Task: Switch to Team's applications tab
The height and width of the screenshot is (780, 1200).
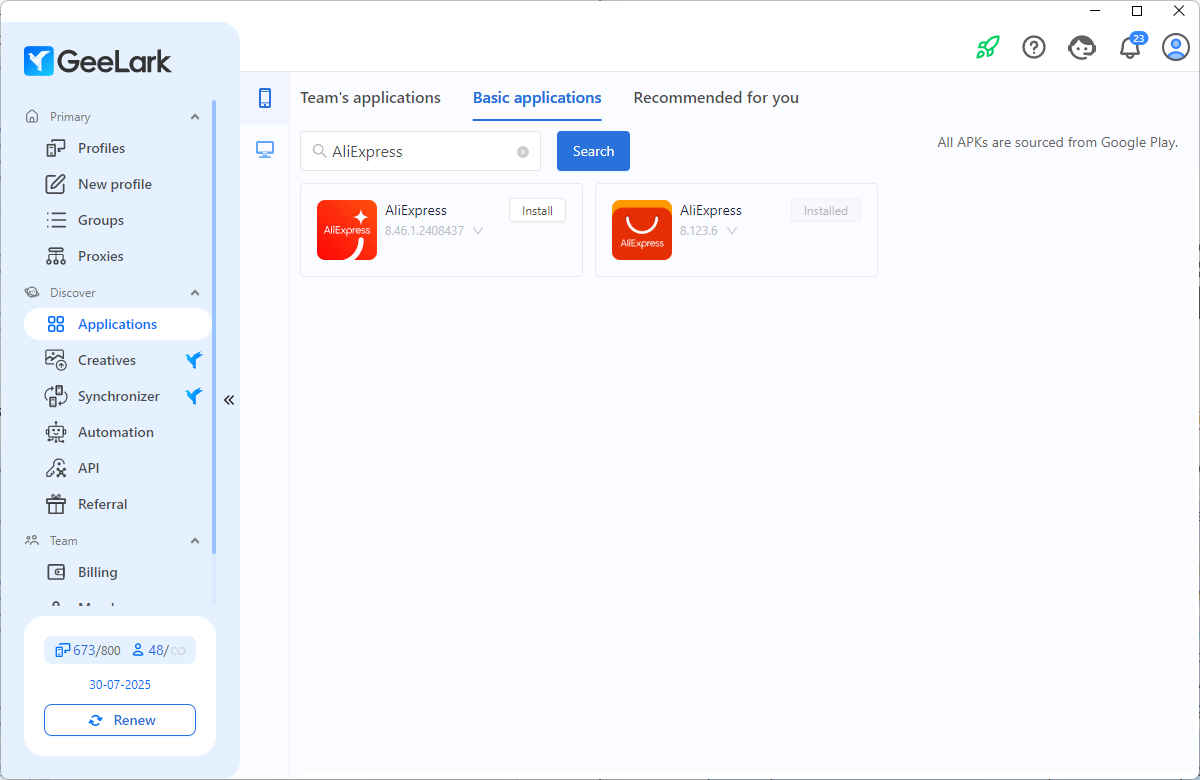Action: pyautogui.click(x=370, y=98)
